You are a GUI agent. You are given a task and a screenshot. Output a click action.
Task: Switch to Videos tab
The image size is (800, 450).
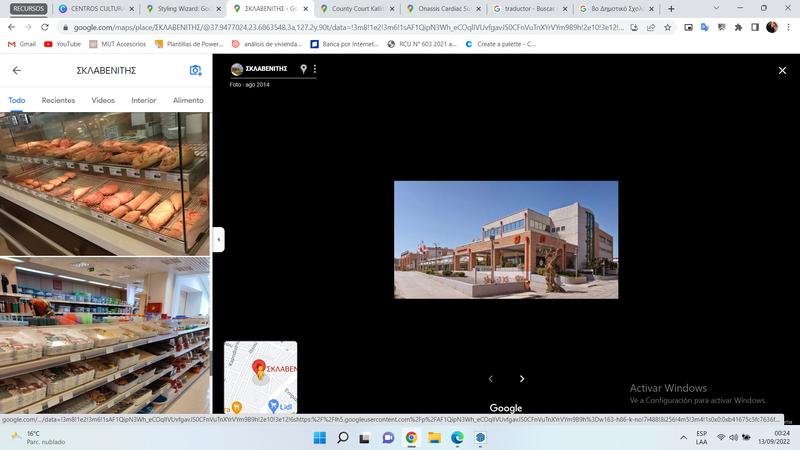(103, 100)
